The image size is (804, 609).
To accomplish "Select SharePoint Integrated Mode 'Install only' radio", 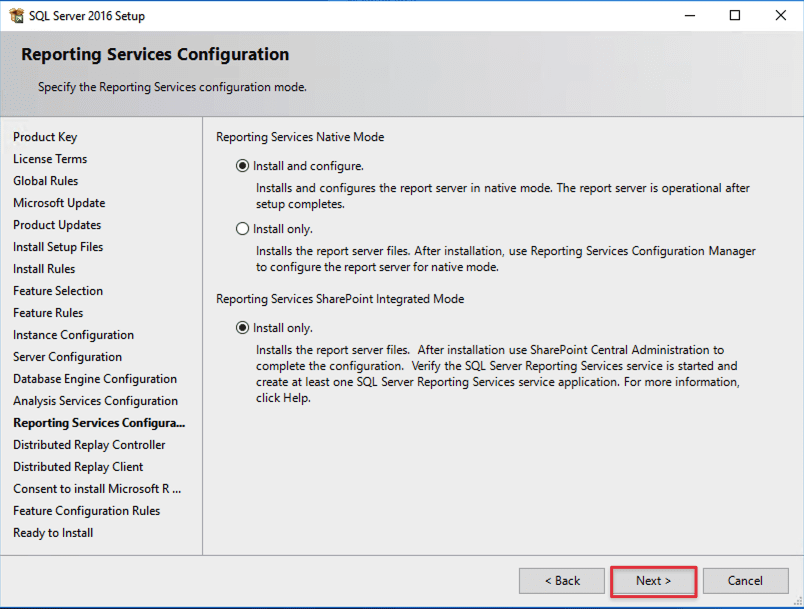I will (242, 328).
